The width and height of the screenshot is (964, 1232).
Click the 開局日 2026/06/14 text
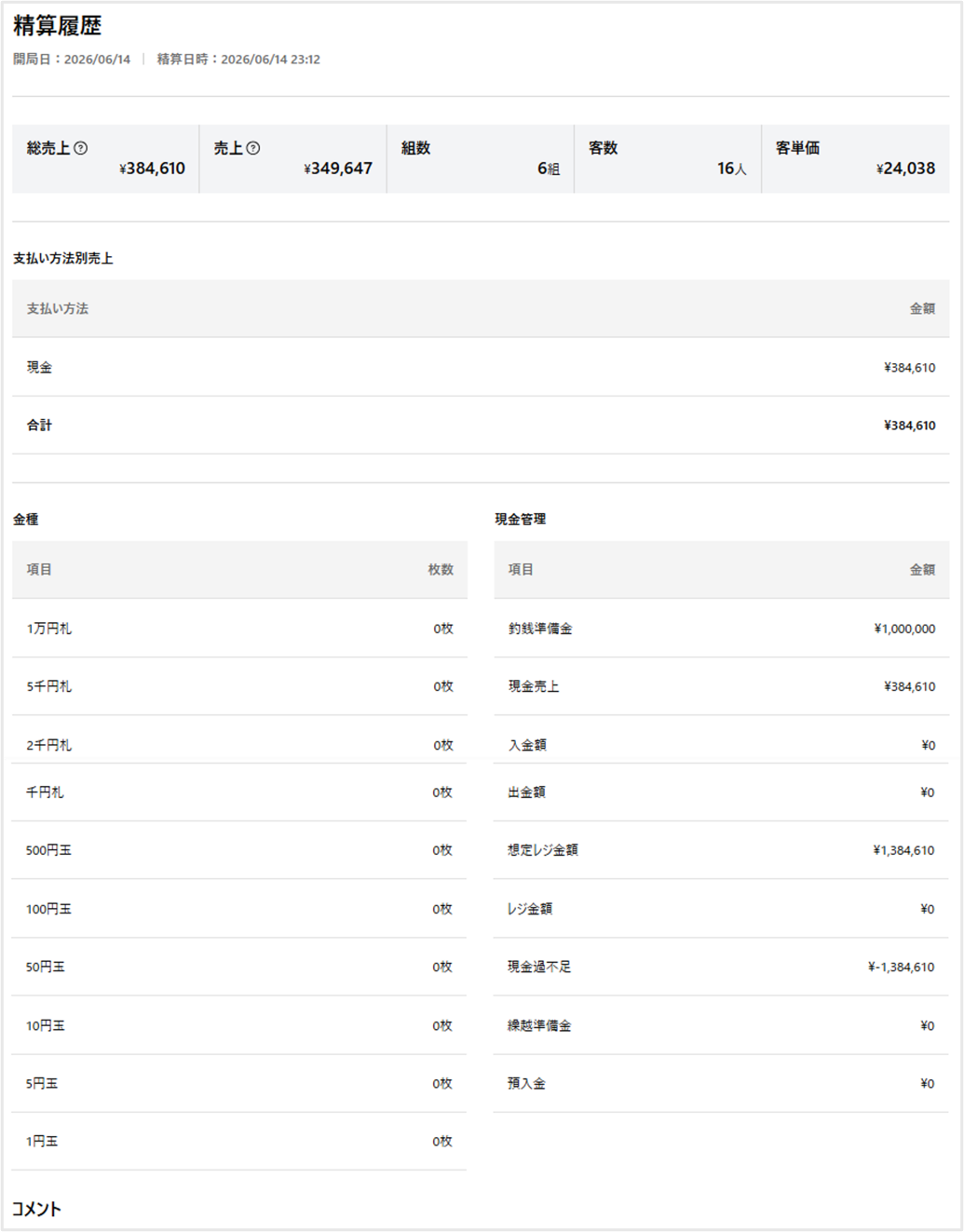click(x=72, y=59)
